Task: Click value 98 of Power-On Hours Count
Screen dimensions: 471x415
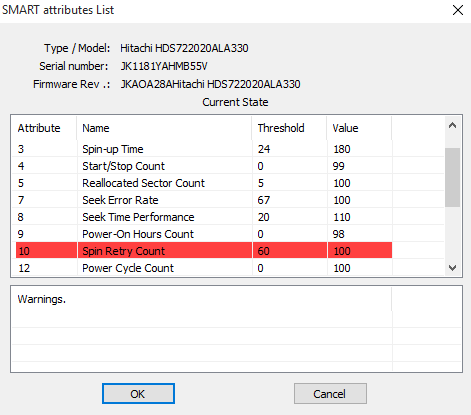Action: click(x=339, y=234)
